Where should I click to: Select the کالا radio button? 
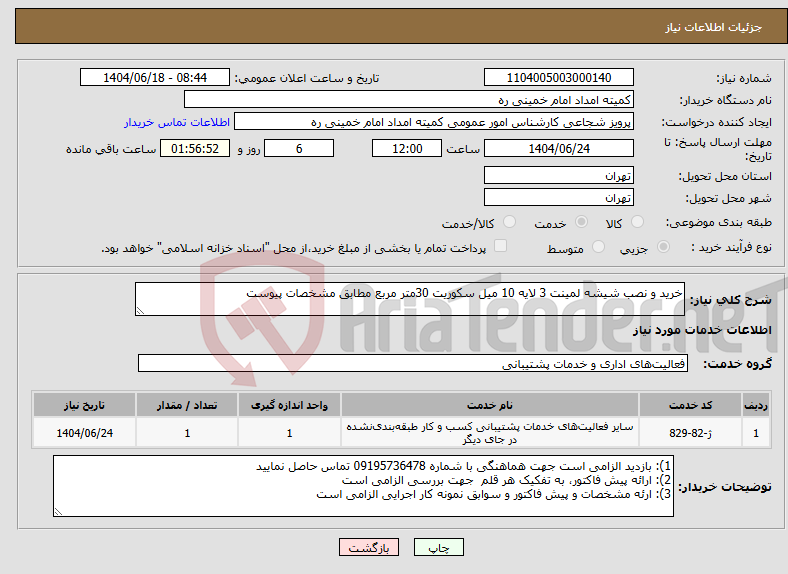coord(637,222)
